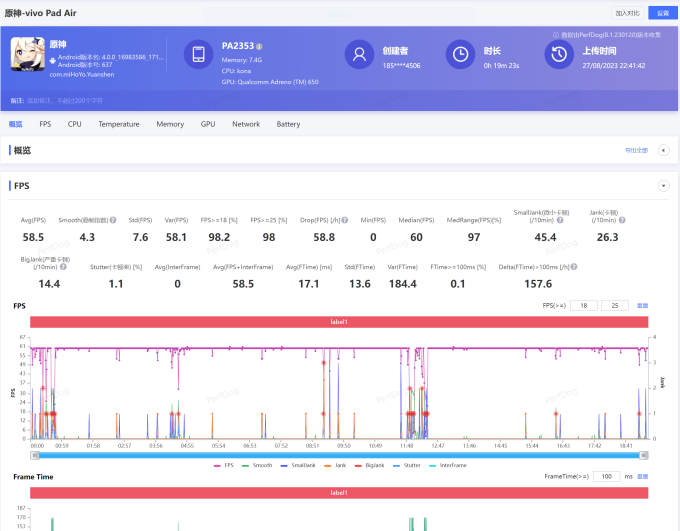The height and width of the screenshot is (531, 680).
Task: Click the creator user profile icon
Action: click(359, 54)
